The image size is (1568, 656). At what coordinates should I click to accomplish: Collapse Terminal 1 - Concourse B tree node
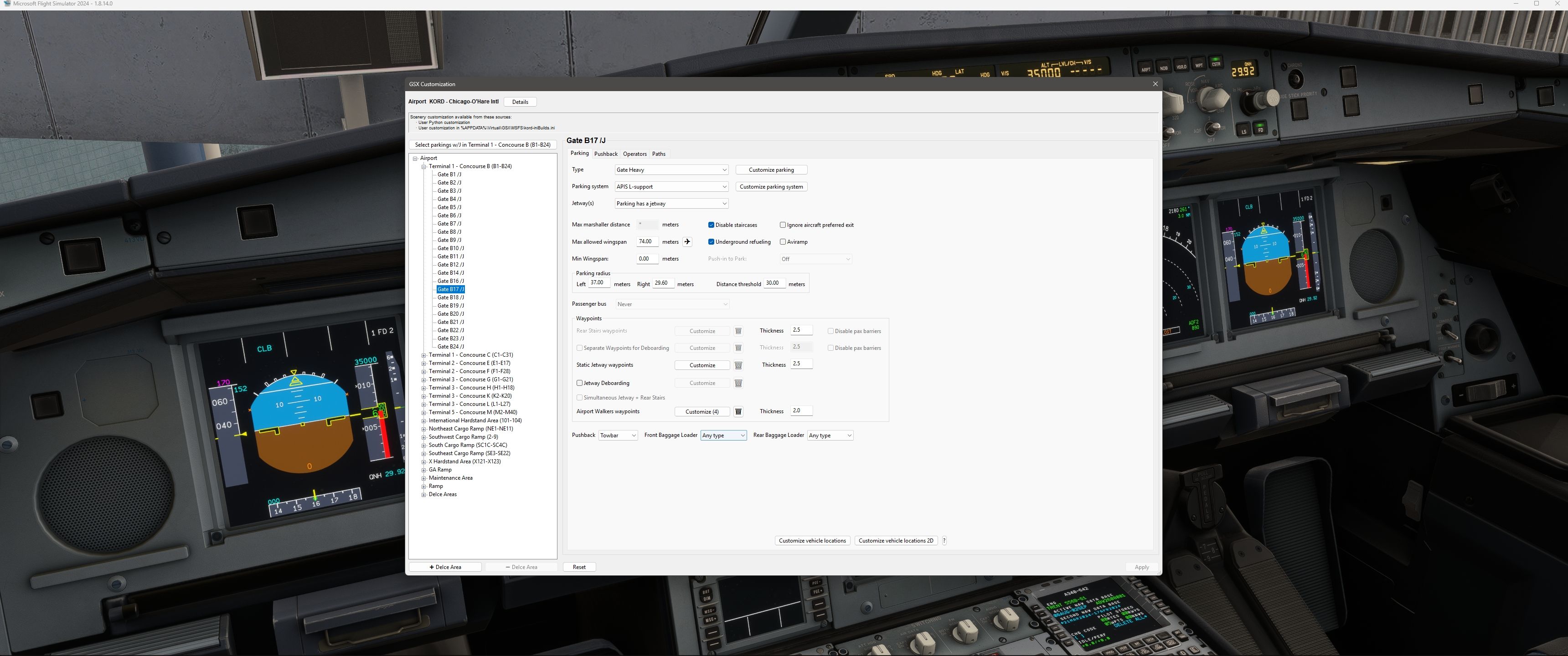click(x=423, y=166)
